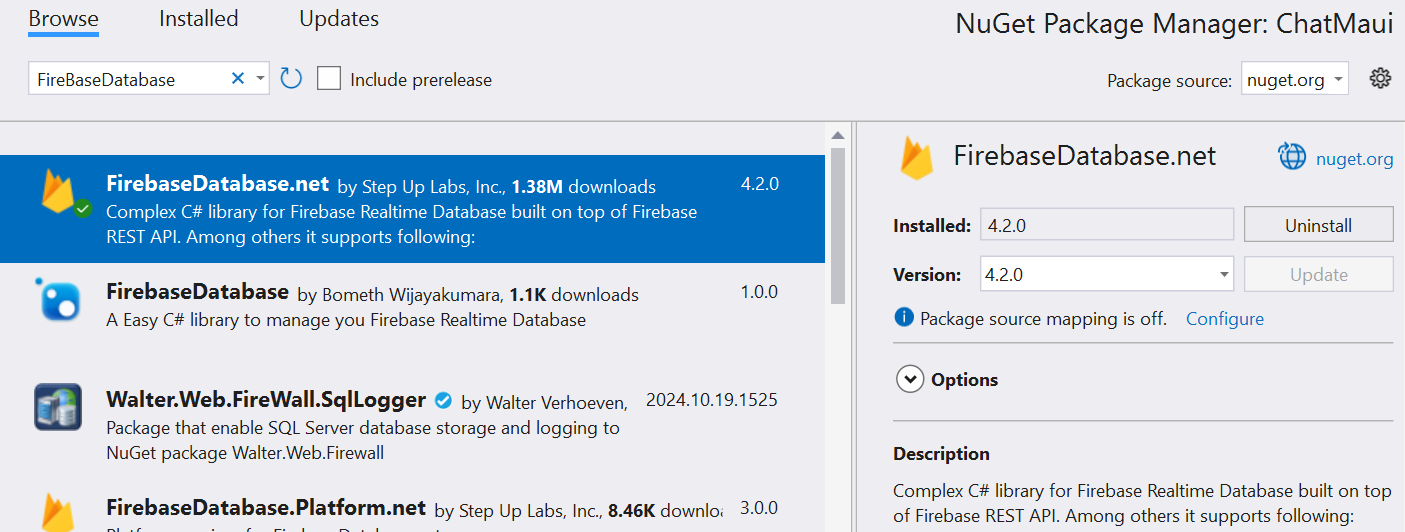
Task: Switch to the Updates tab
Action: [x=339, y=19]
